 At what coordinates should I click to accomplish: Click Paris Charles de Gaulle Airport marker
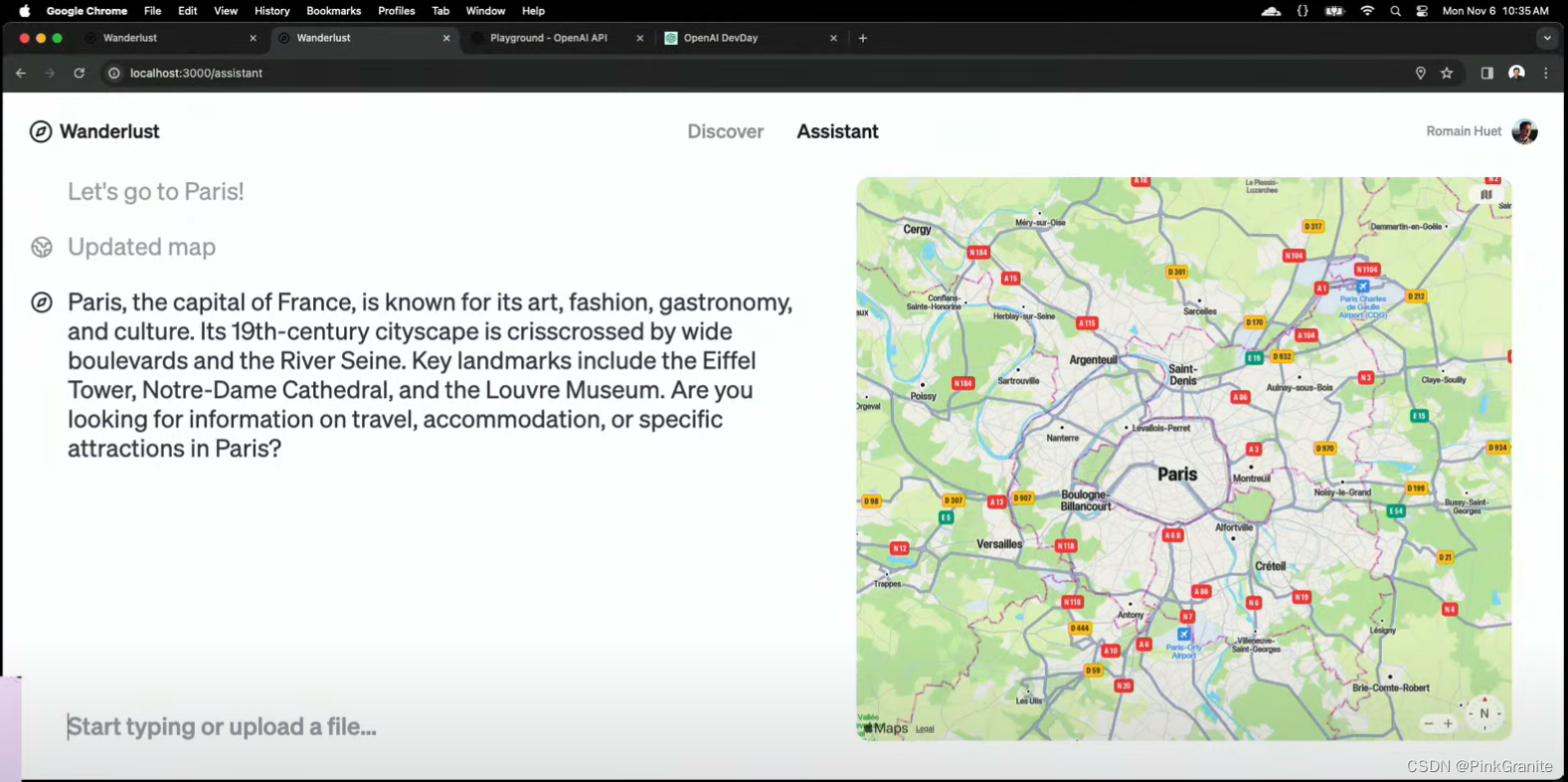click(x=1362, y=287)
